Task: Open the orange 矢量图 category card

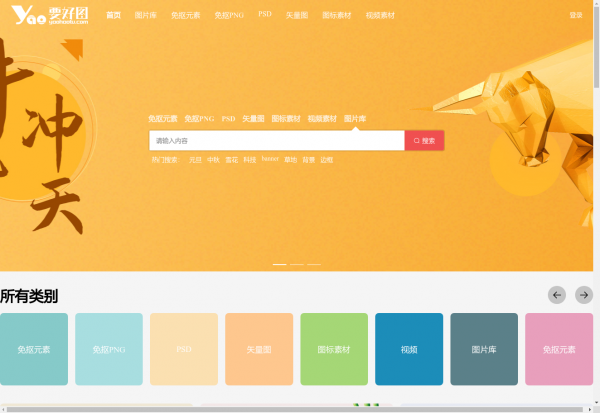Action: [x=259, y=349]
